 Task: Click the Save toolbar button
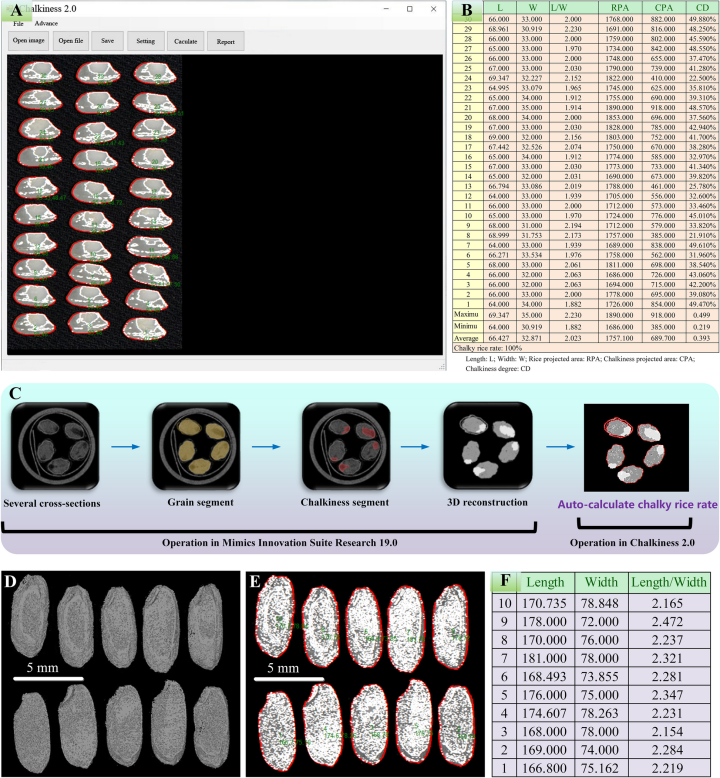click(x=107, y=41)
